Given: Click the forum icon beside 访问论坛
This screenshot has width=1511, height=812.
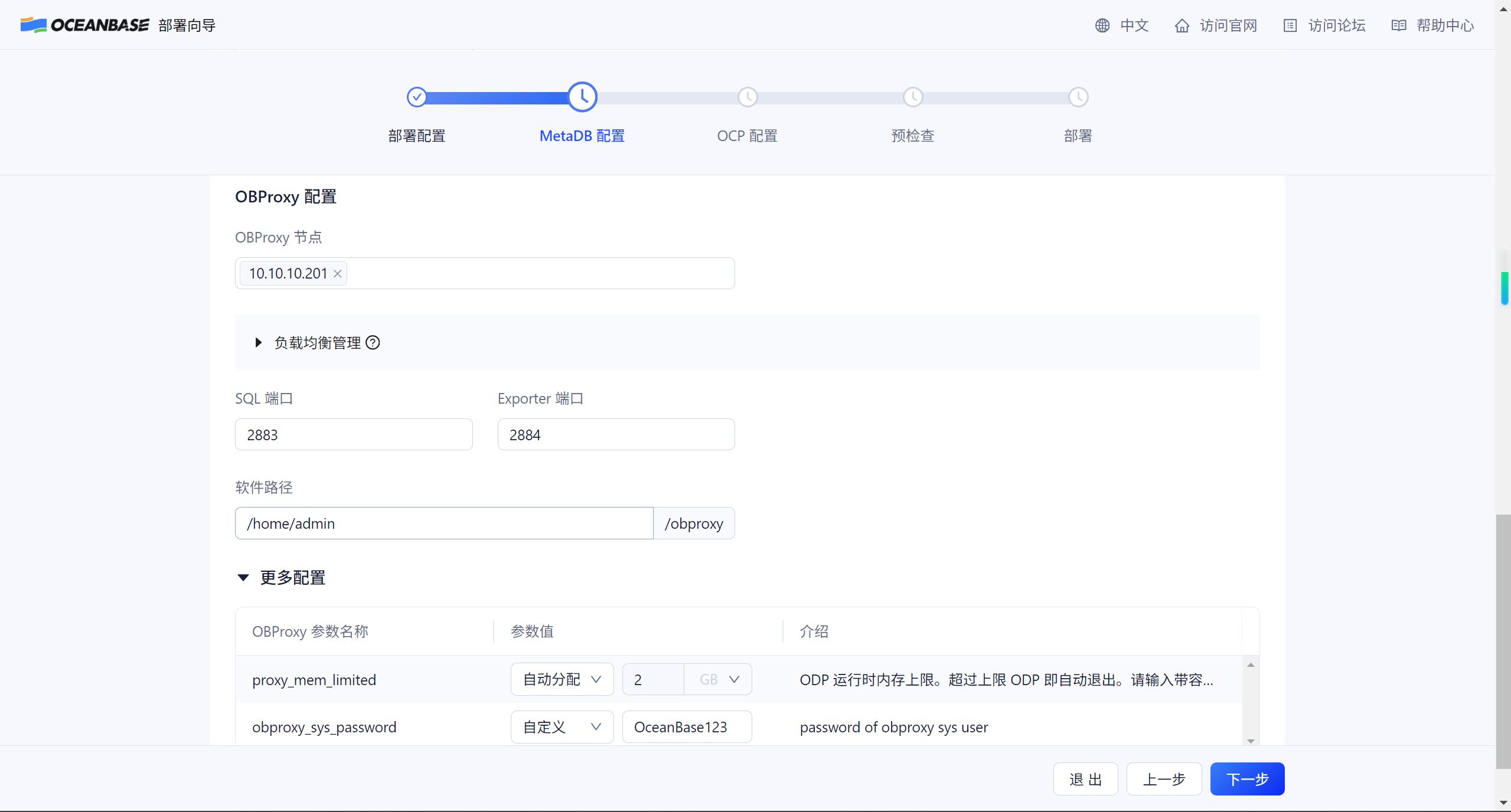Looking at the screenshot, I should (x=1290, y=25).
